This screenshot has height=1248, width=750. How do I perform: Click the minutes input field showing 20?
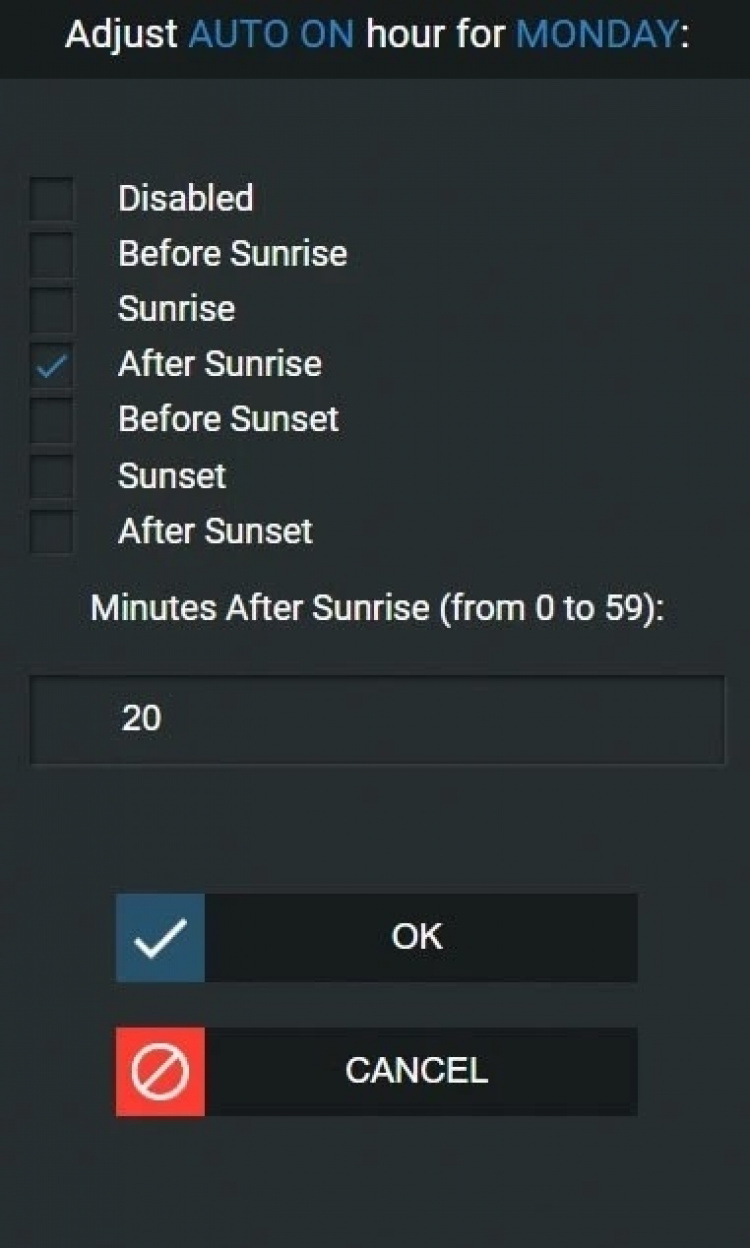(x=376, y=718)
